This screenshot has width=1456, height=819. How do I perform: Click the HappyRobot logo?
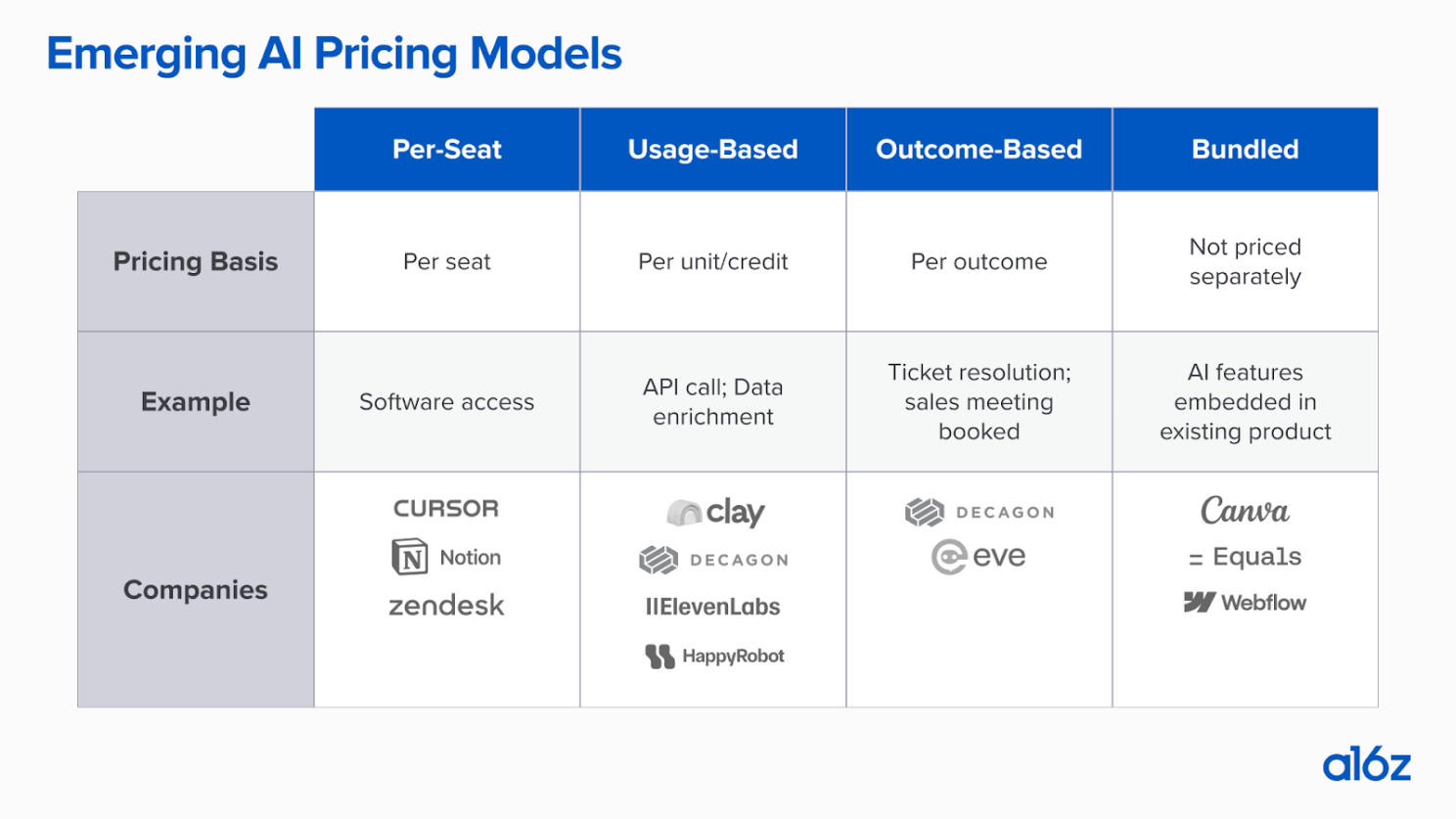[x=714, y=656]
